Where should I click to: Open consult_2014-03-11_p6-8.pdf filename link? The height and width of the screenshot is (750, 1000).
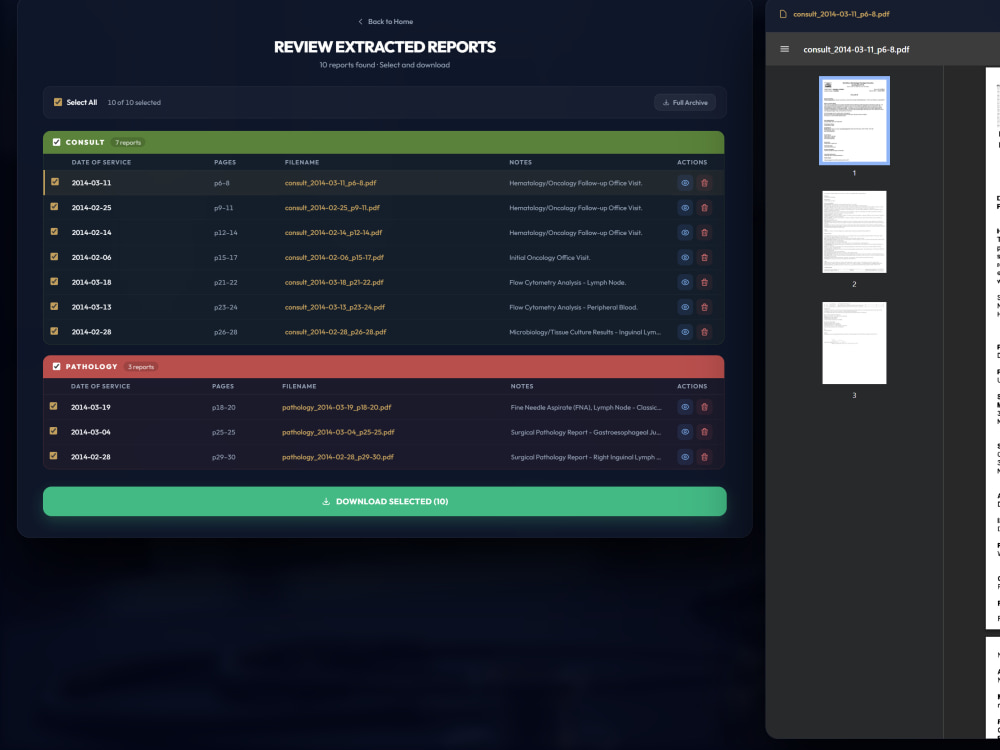[x=330, y=183]
